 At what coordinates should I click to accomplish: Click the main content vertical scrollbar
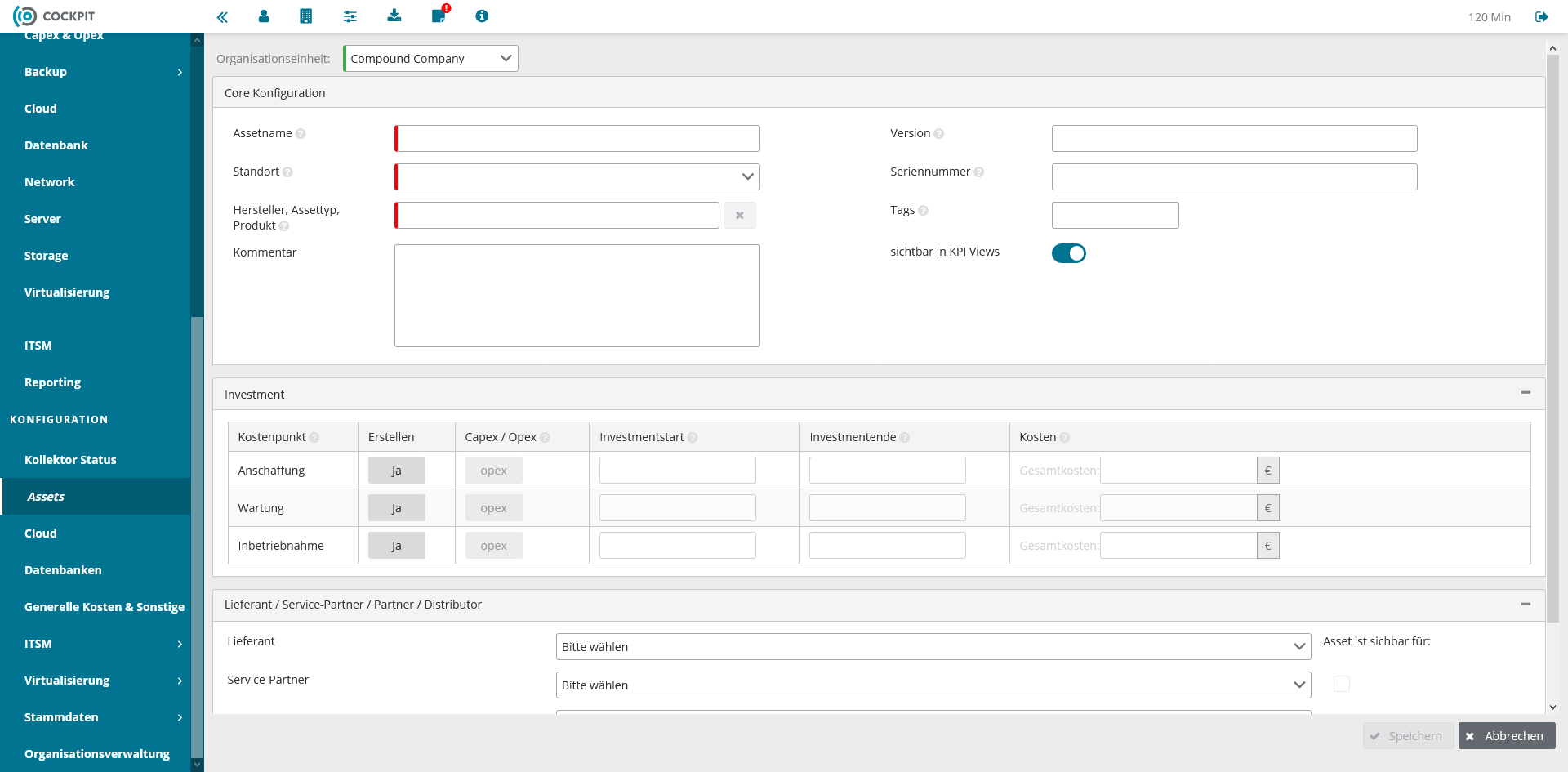tap(1552, 338)
